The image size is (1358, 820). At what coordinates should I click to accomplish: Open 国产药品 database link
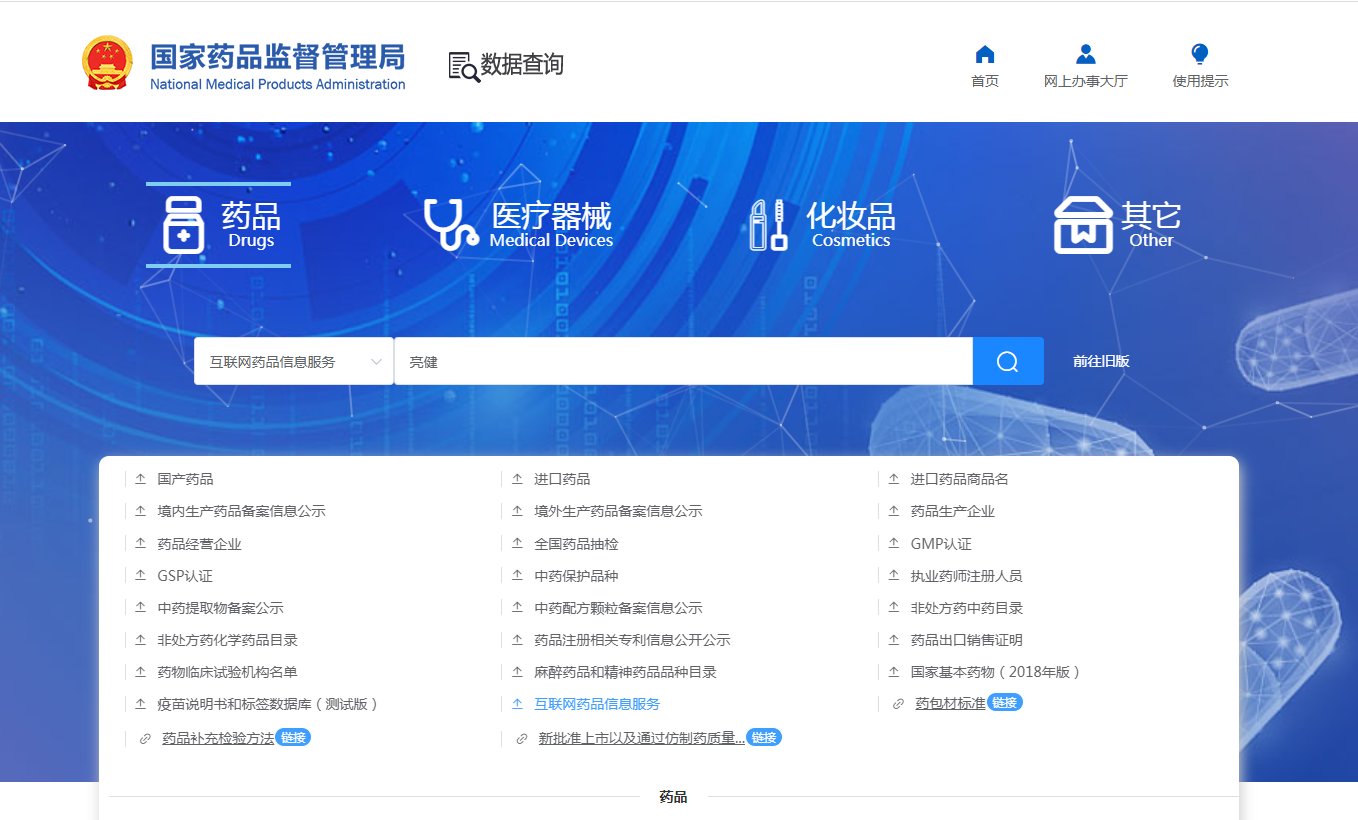coord(185,479)
